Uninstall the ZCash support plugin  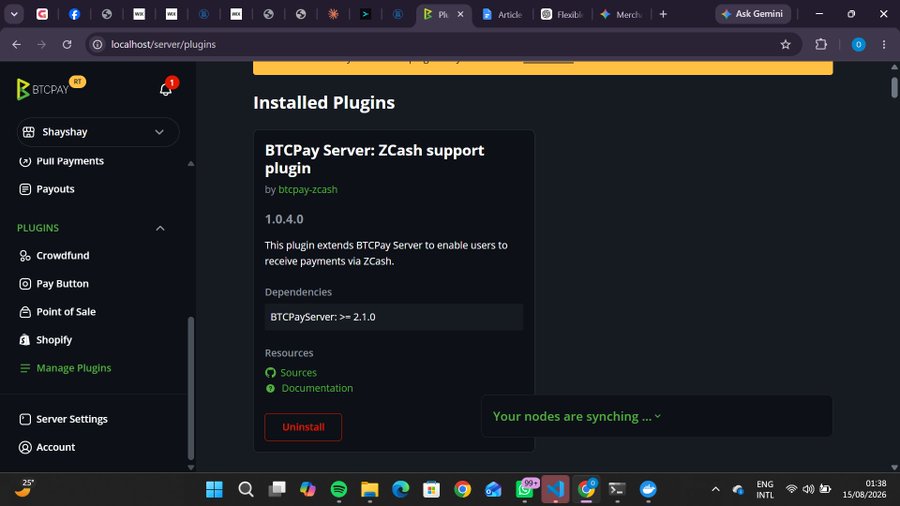click(303, 427)
